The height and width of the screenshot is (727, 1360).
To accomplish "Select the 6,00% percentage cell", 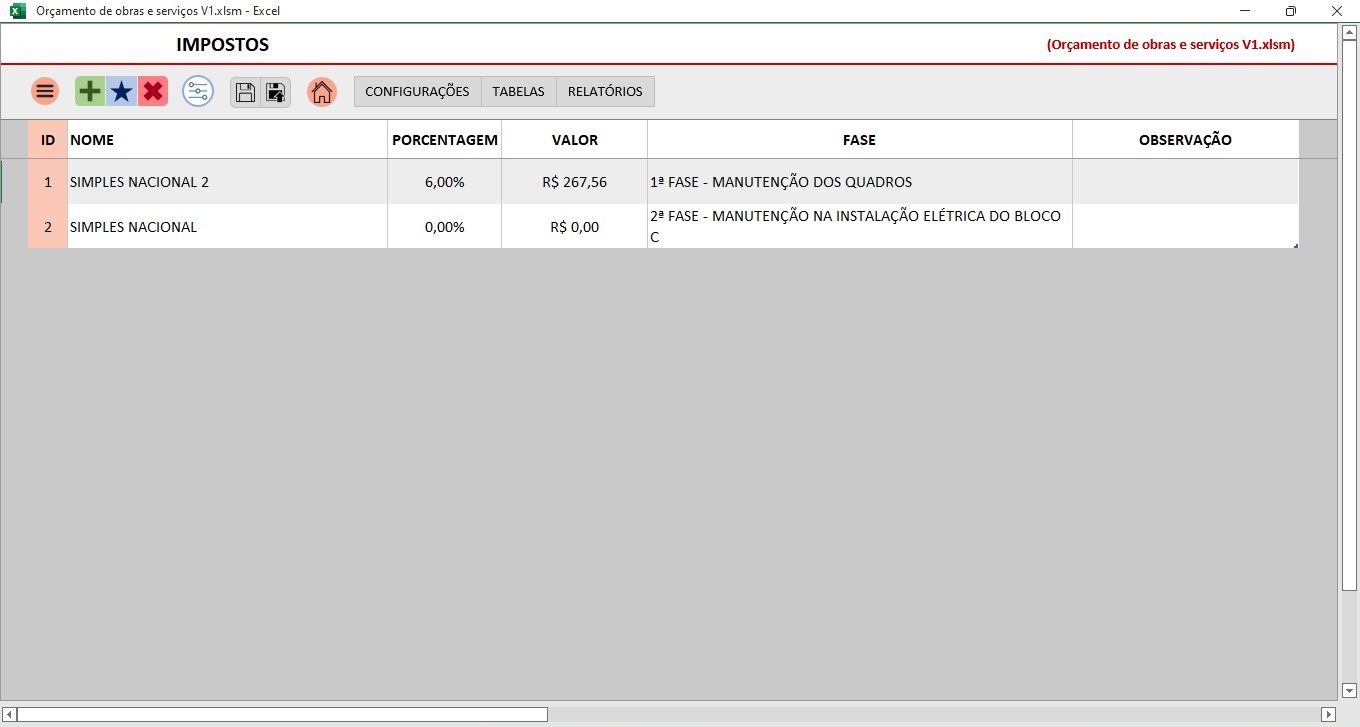I will point(445,182).
